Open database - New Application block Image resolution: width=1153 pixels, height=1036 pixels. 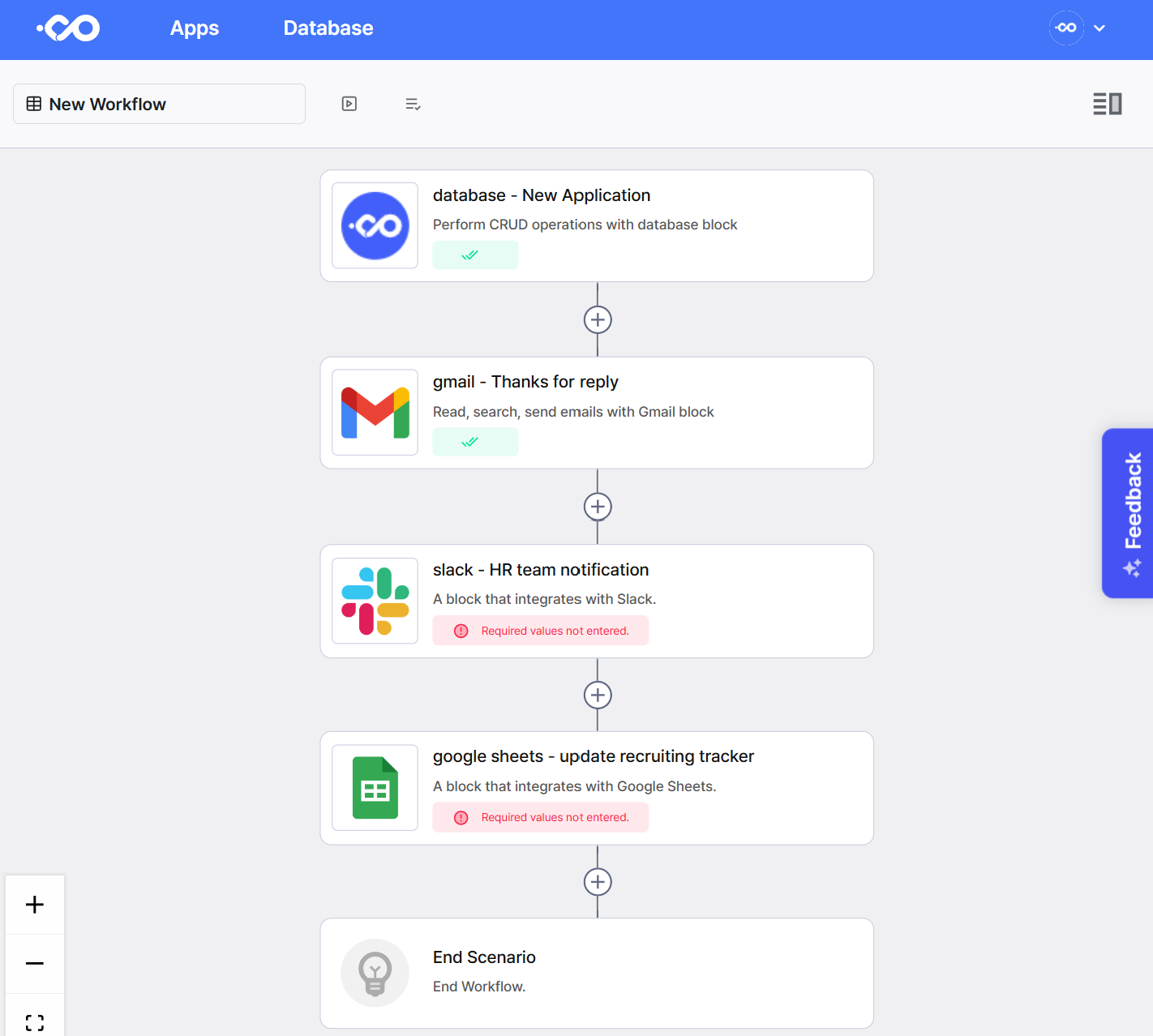pos(597,226)
